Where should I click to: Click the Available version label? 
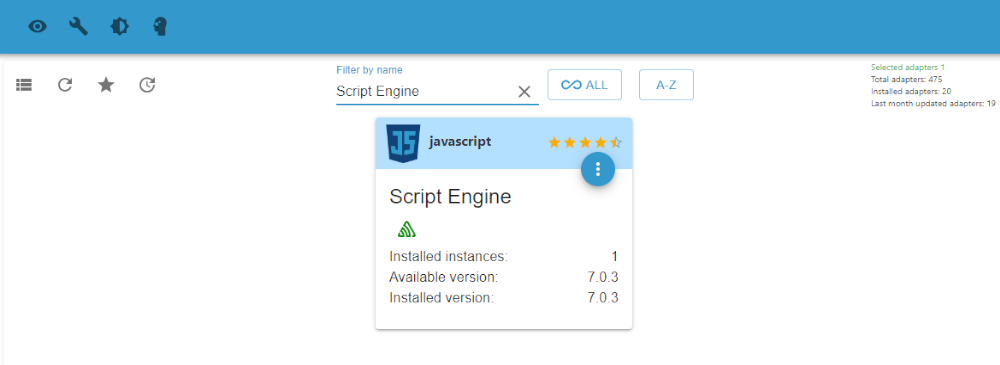coord(443,277)
